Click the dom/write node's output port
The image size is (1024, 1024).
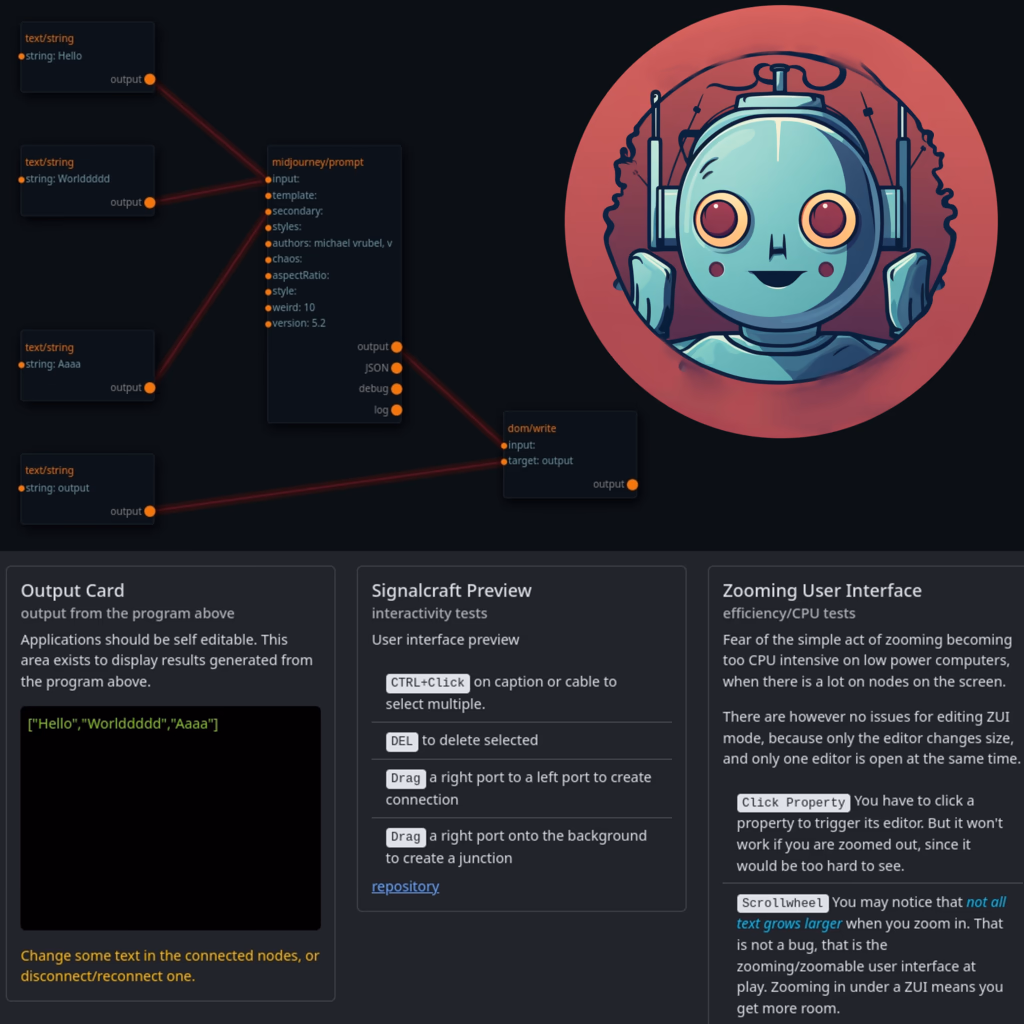632,485
